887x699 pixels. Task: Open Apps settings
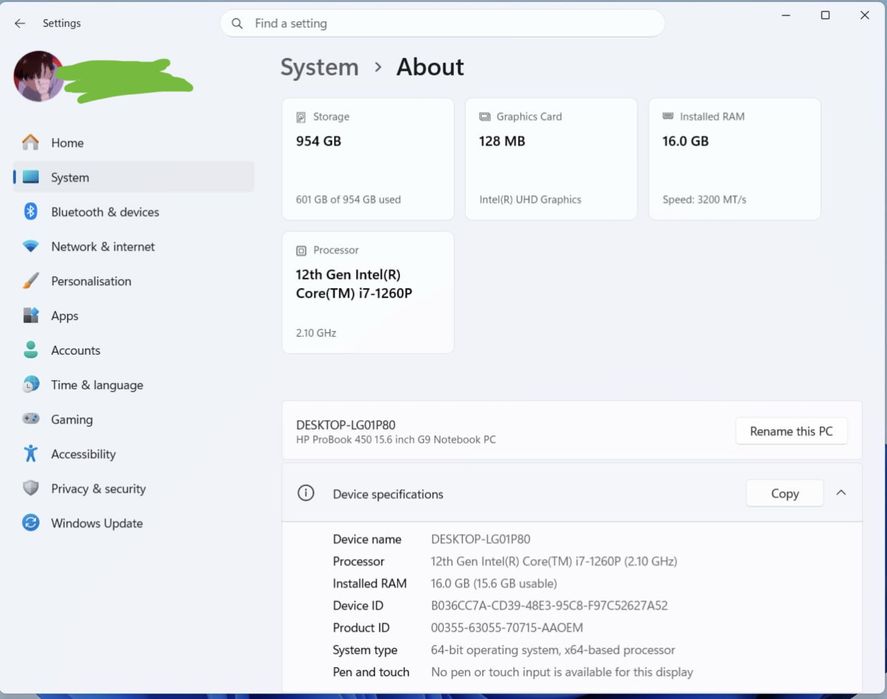pyautogui.click(x=134, y=315)
